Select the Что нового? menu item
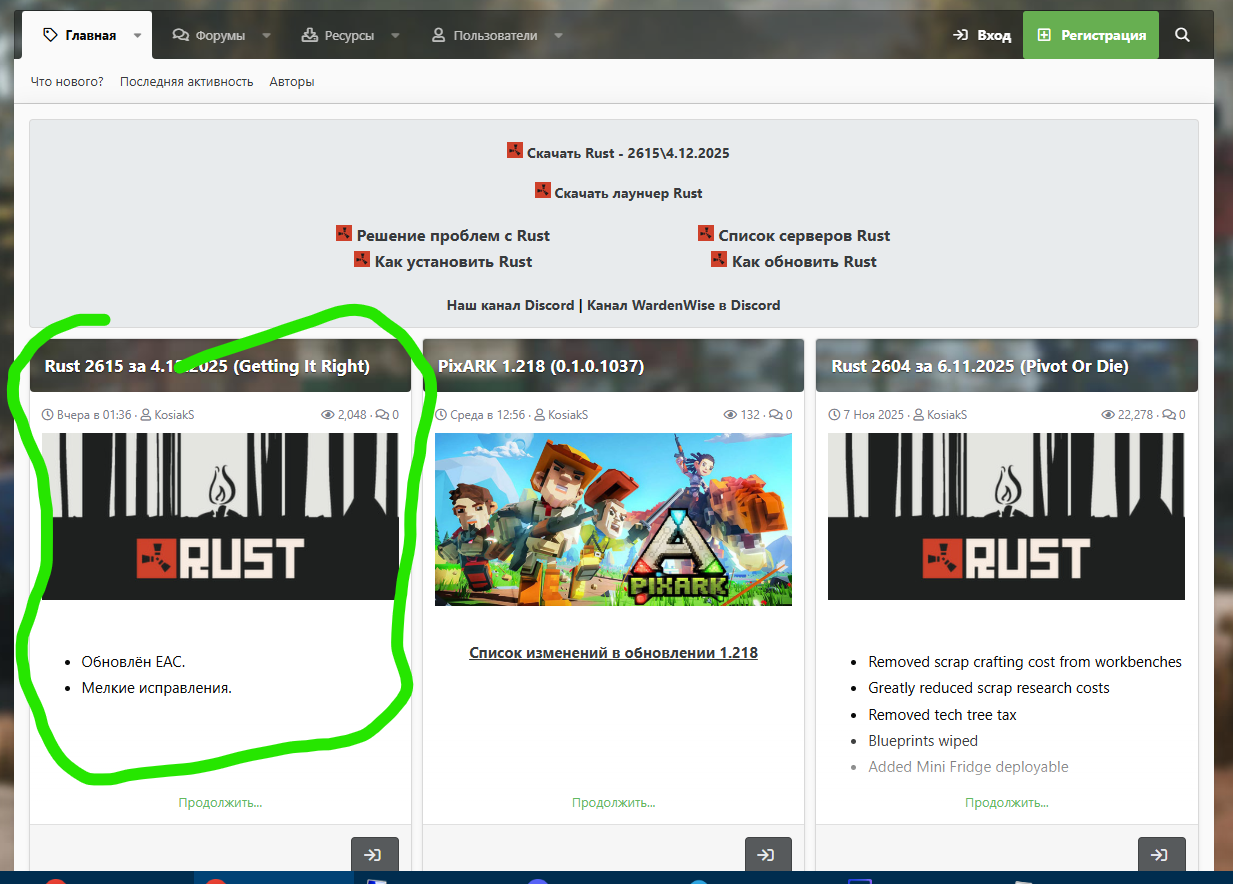1233x884 pixels. (67, 82)
